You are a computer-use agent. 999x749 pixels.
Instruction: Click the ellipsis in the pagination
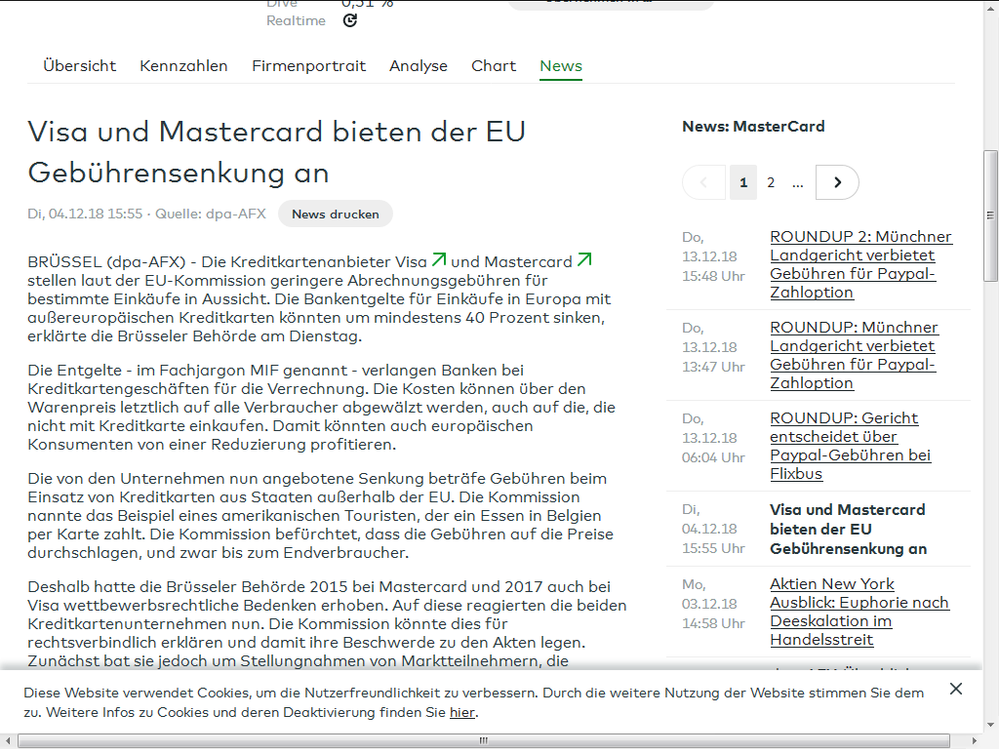tap(797, 183)
